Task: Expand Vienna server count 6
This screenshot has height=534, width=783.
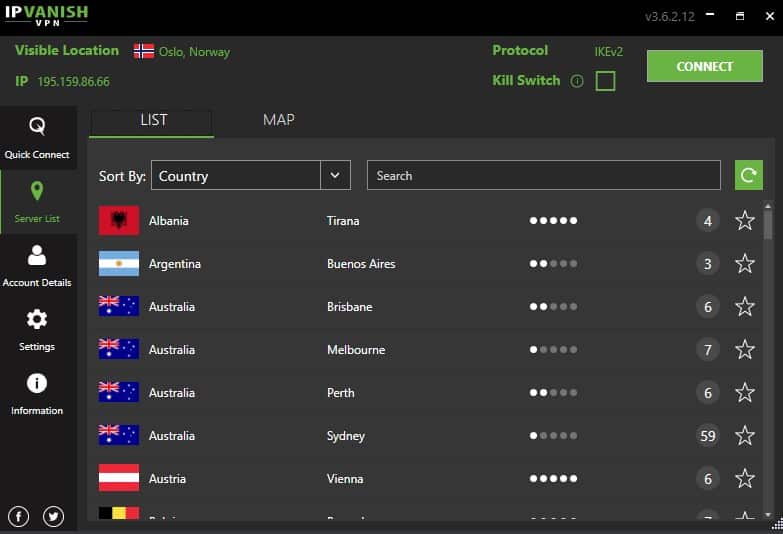Action: click(x=708, y=479)
